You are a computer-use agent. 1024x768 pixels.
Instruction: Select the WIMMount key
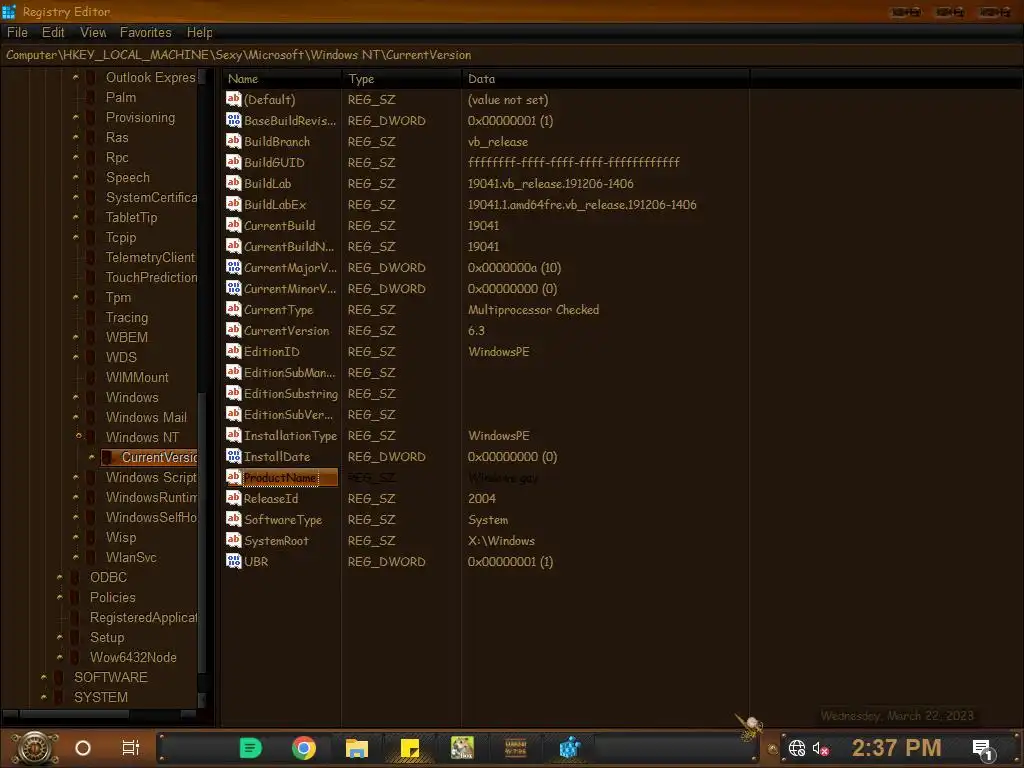pos(137,377)
